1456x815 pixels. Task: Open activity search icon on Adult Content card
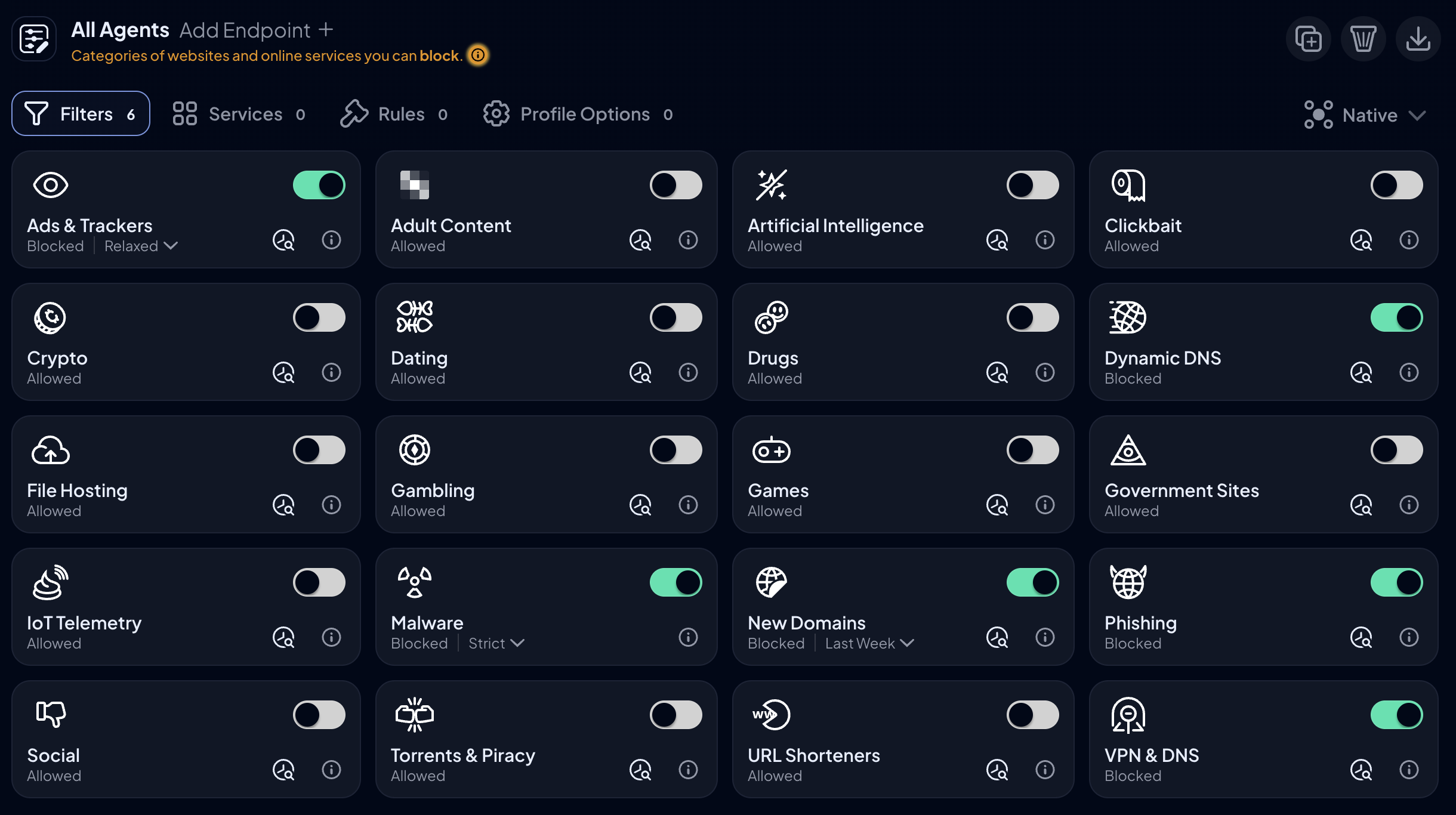coord(640,240)
